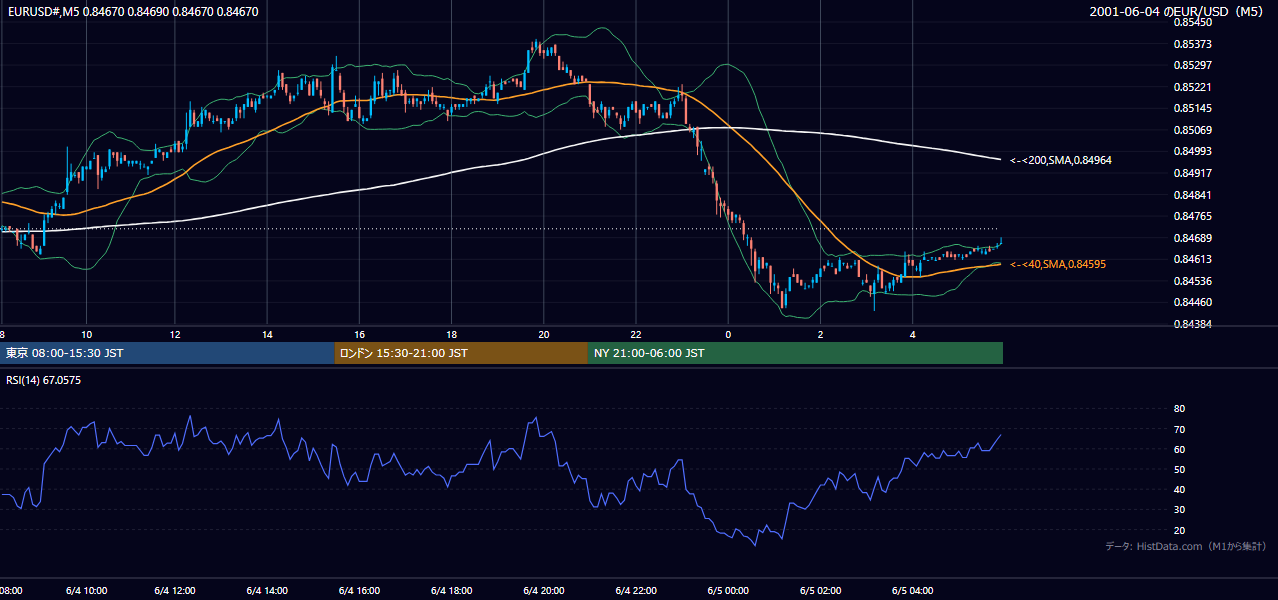The height and width of the screenshot is (600, 1278).
Task: Select the 東京 08:00-15:30 JST session bar
Action: click(x=167, y=353)
